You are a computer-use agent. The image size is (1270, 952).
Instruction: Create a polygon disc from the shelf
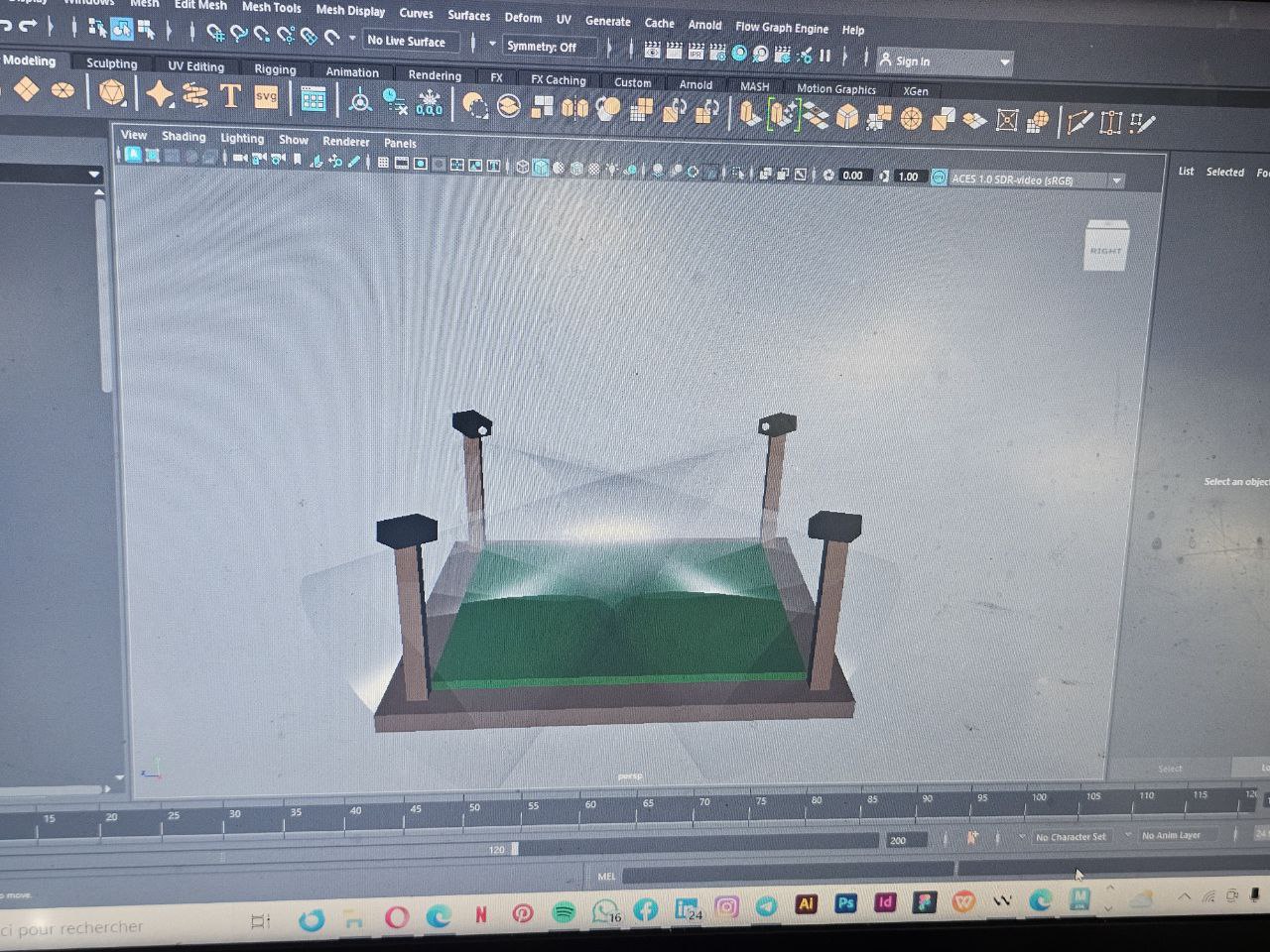pyautogui.click(x=63, y=91)
